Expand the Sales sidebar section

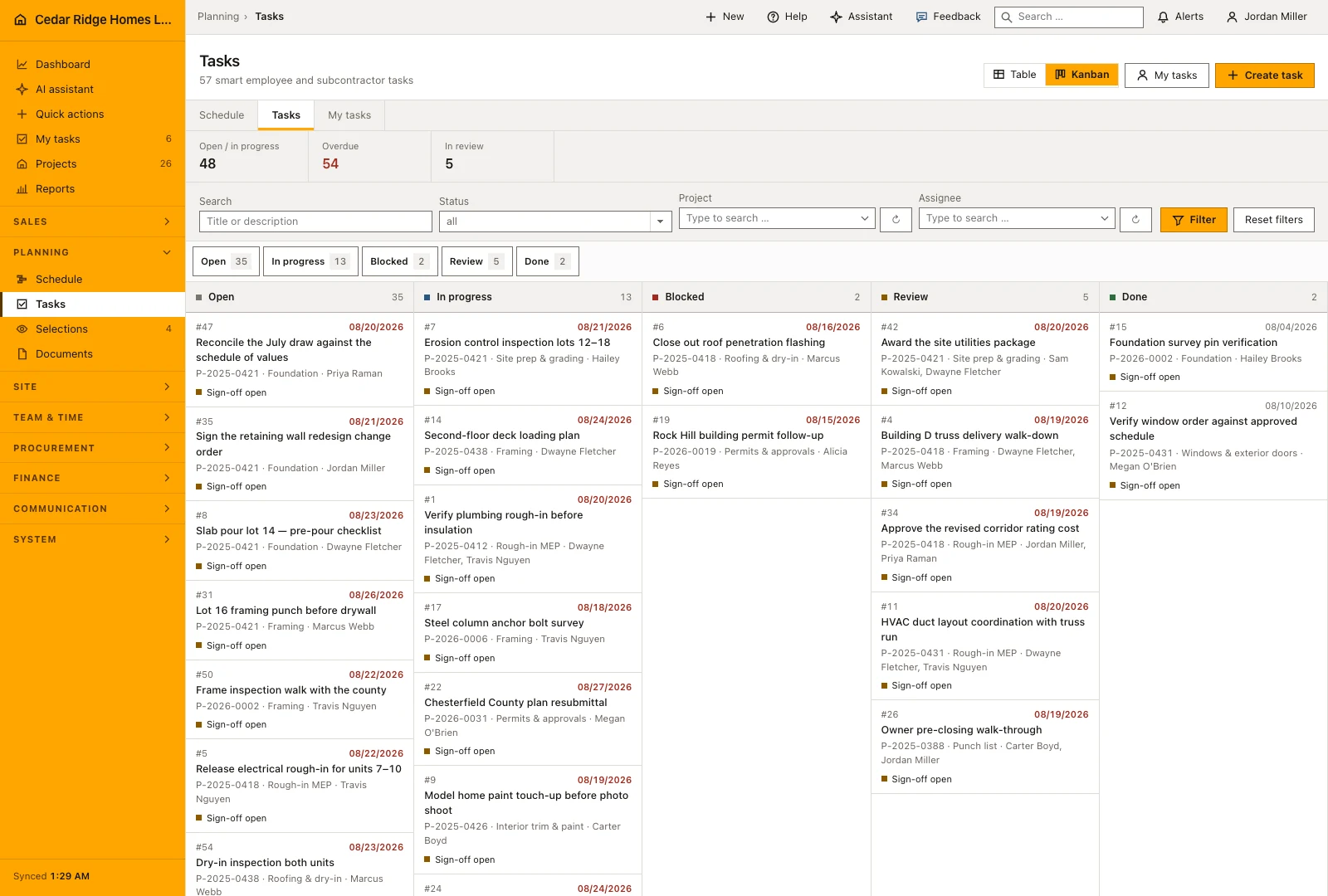[92, 222]
